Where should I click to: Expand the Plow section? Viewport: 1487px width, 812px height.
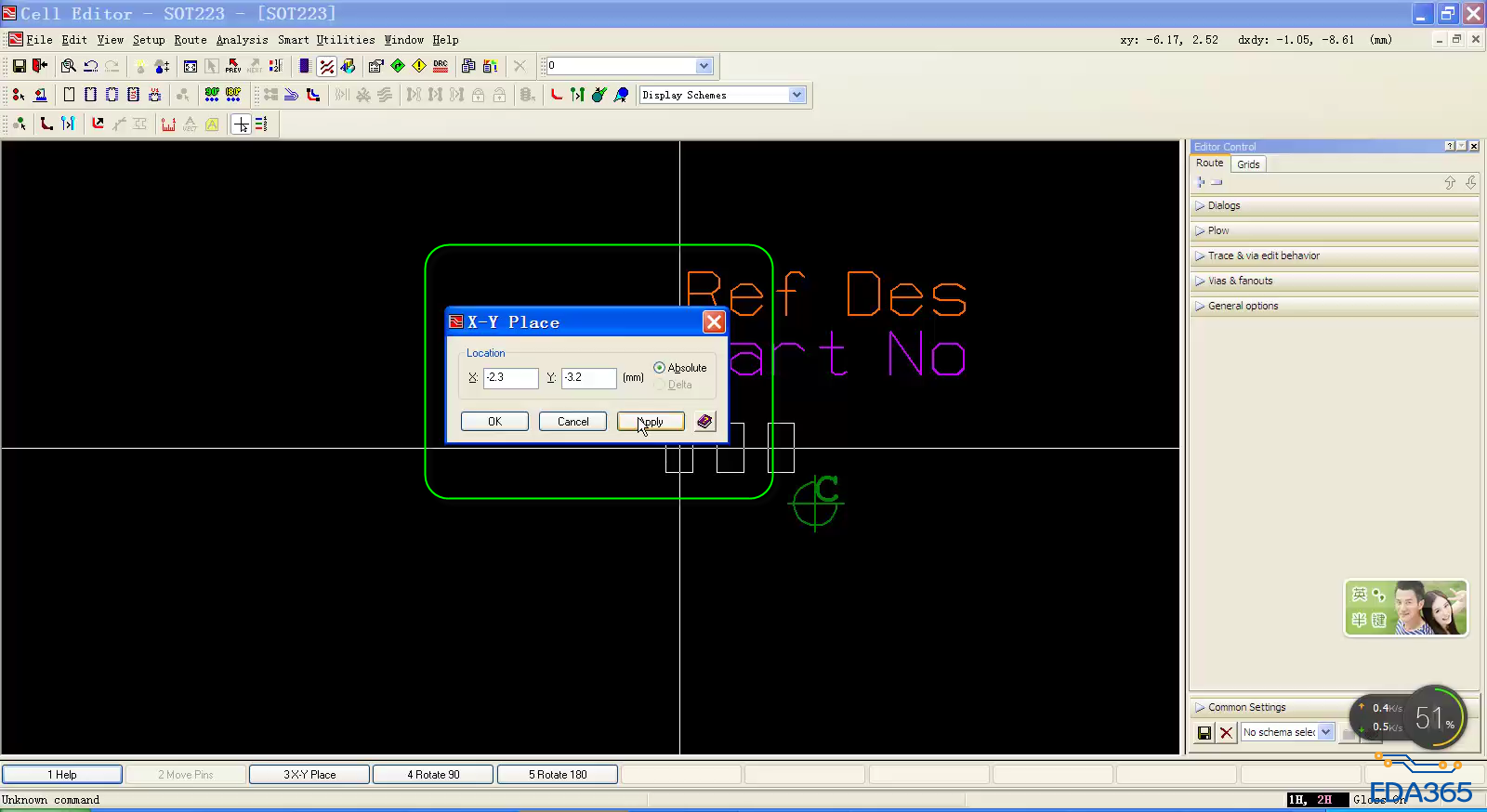tap(1217, 230)
